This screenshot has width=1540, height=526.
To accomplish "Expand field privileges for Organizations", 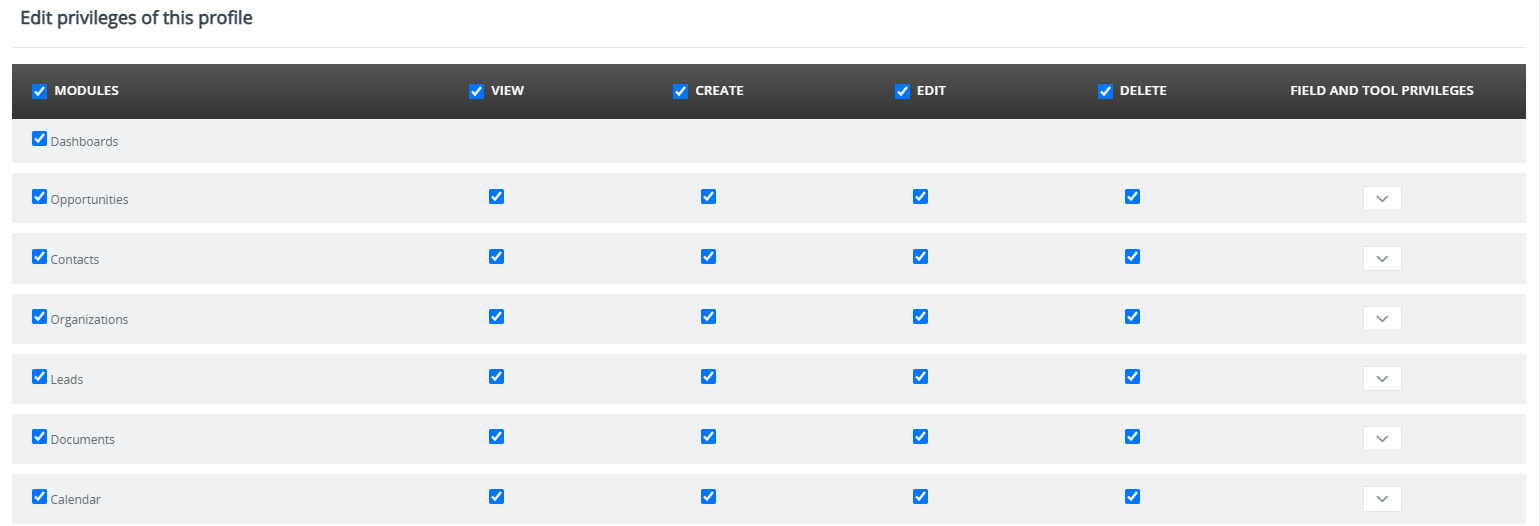I will coord(1382,319).
